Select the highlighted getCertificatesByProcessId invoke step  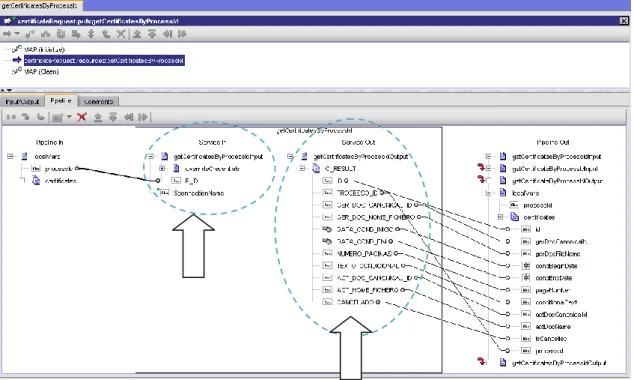click(x=104, y=61)
